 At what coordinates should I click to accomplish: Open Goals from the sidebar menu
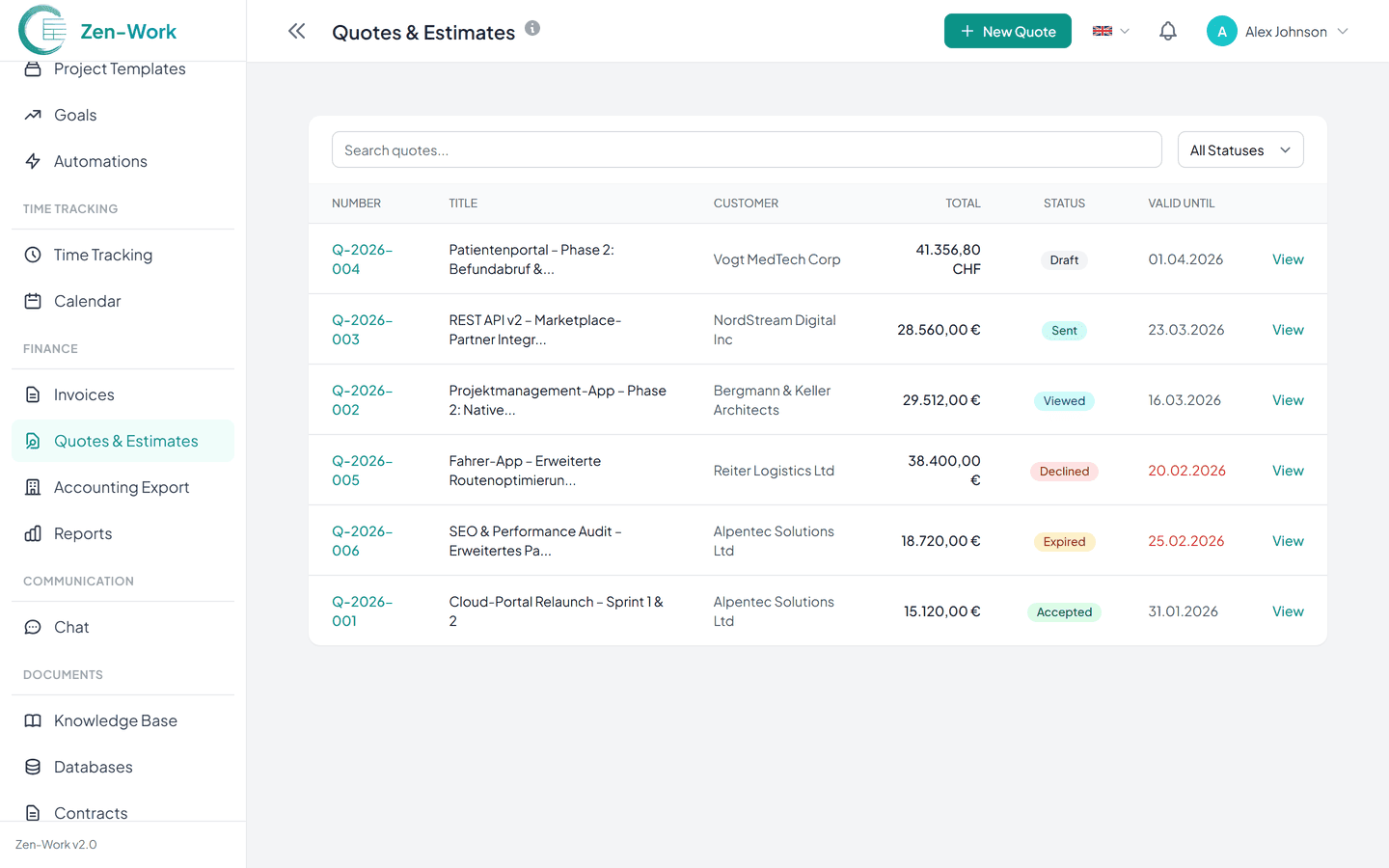[73, 115]
